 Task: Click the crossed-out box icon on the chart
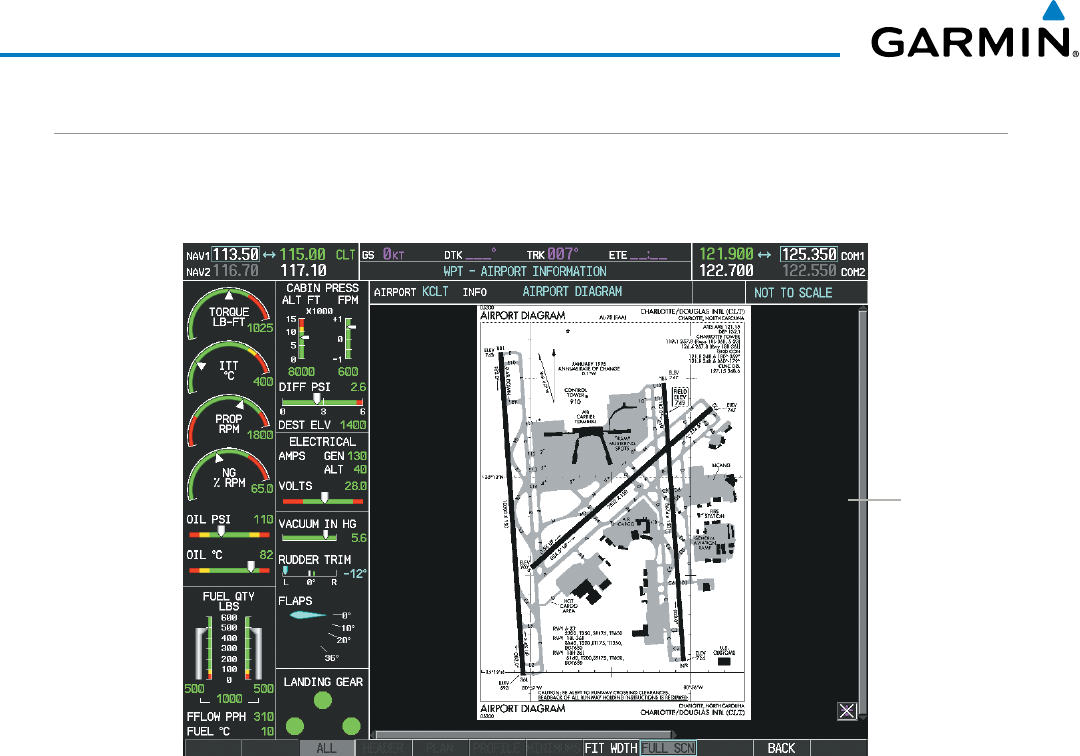point(847,711)
